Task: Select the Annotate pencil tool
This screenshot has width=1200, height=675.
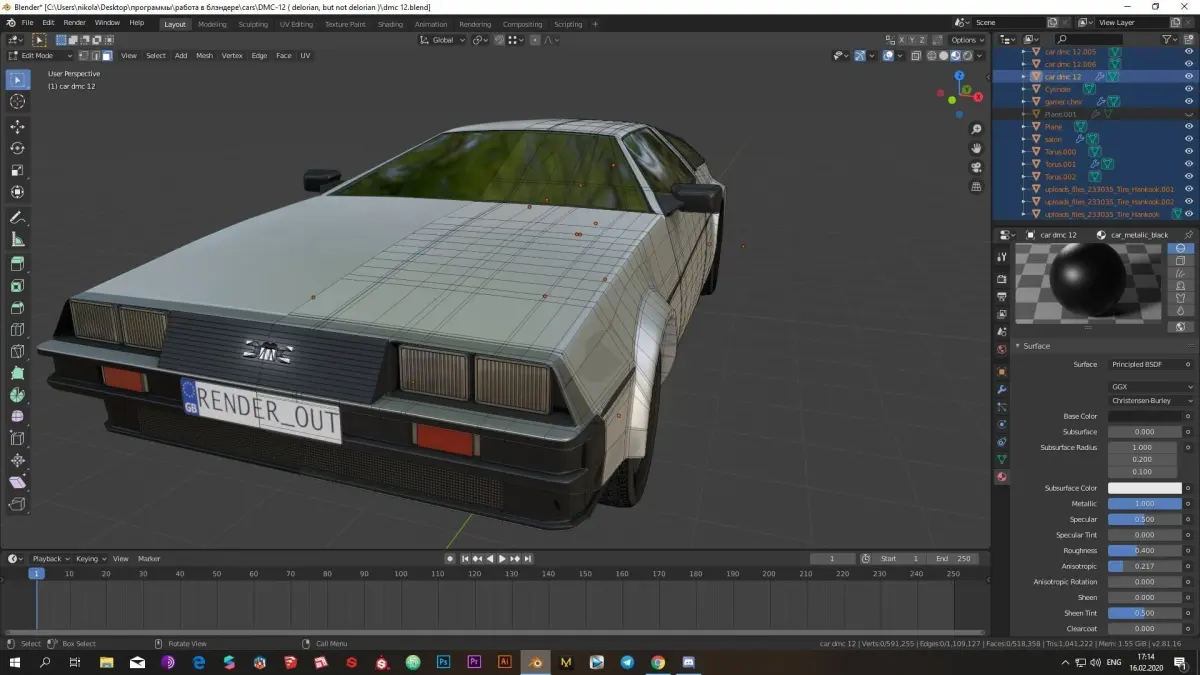Action: pyautogui.click(x=17, y=218)
